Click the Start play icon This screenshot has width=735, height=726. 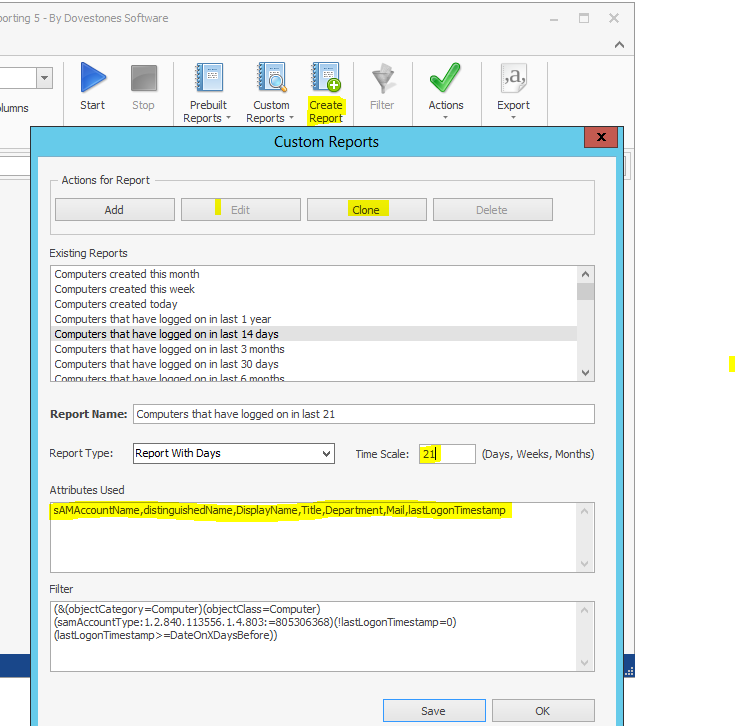(92, 78)
